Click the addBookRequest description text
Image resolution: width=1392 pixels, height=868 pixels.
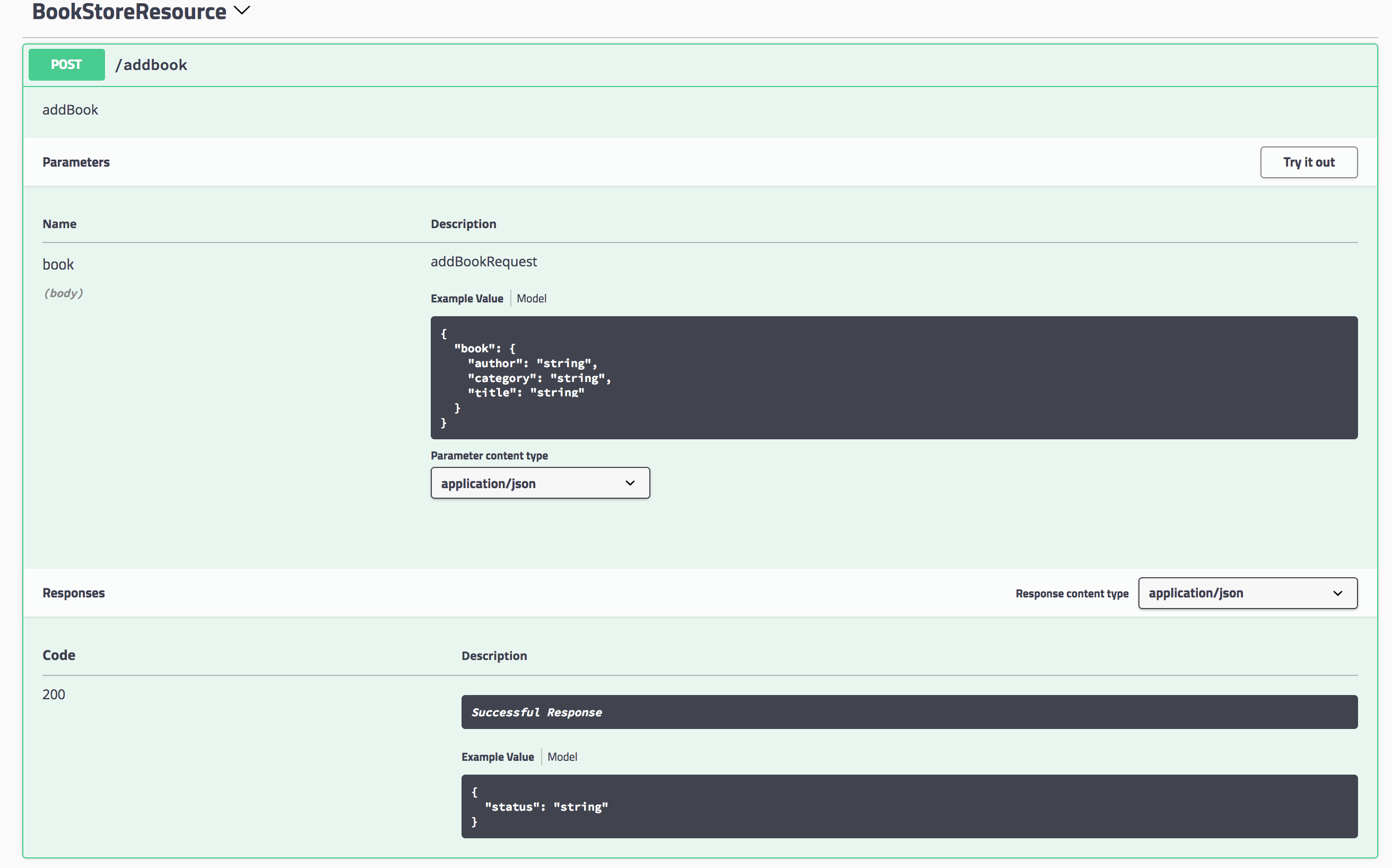[483, 262]
